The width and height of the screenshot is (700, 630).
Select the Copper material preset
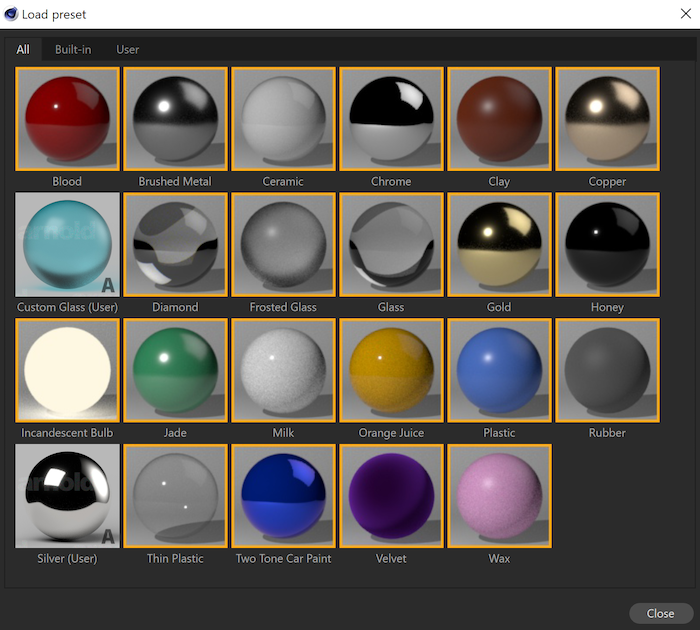607,119
